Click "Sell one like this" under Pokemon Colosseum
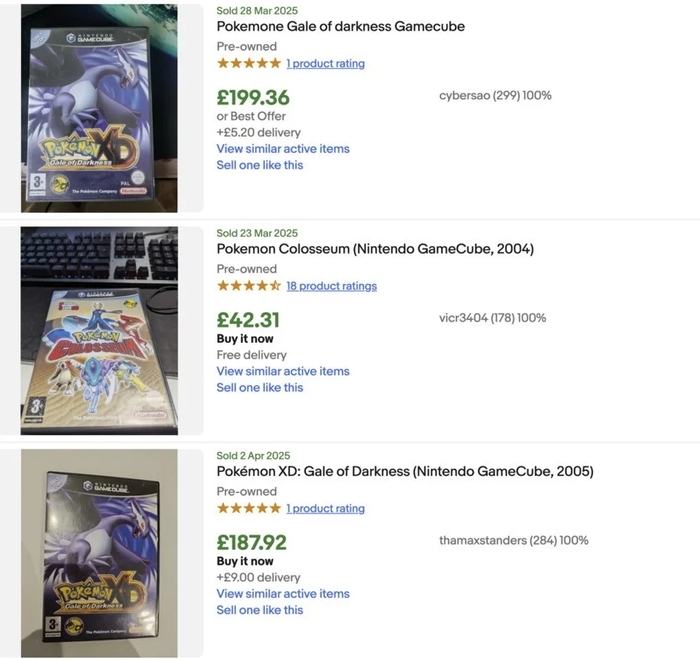Image resolution: width=700 pixels, height=660 pixels. pyautogui.click(x=260, y=387)
